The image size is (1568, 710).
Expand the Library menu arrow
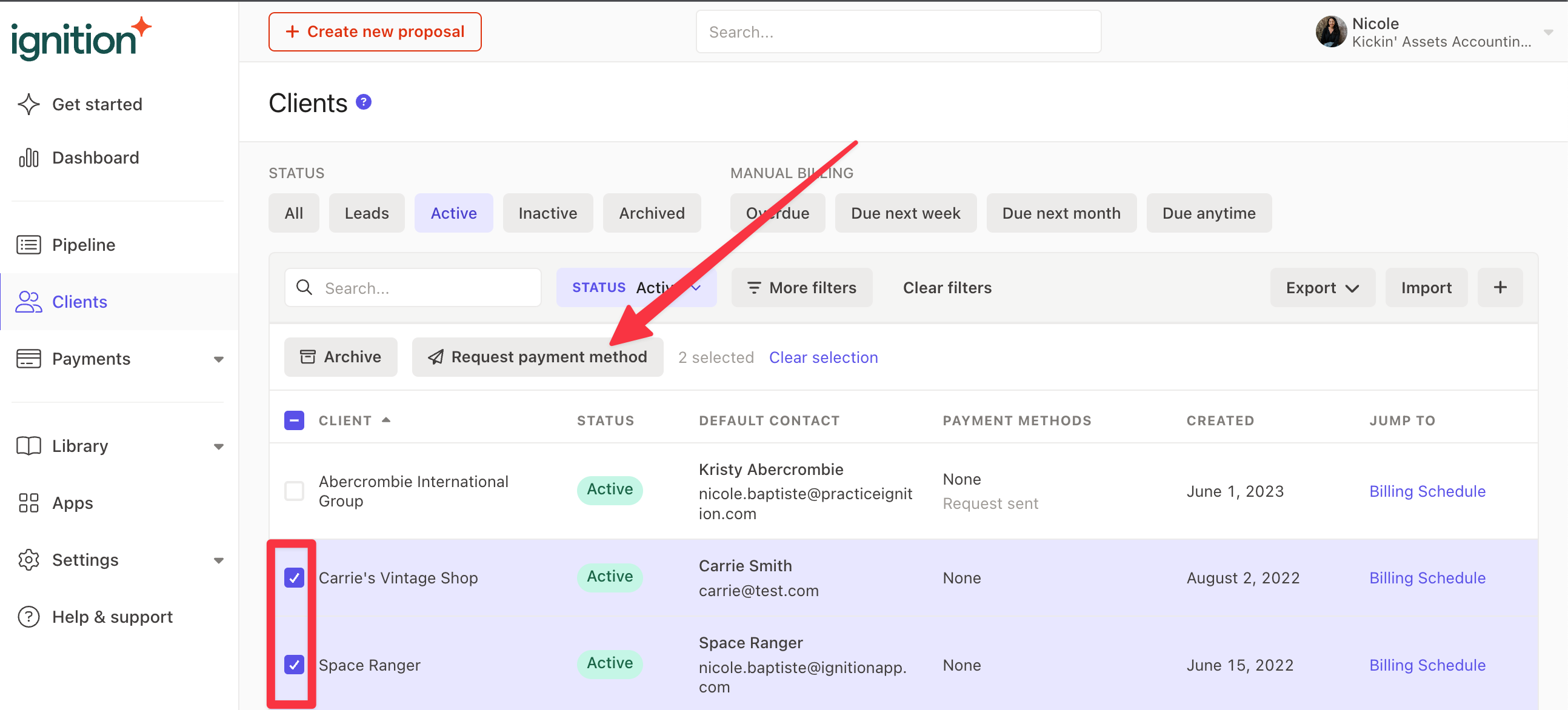[x=219, y=446]
